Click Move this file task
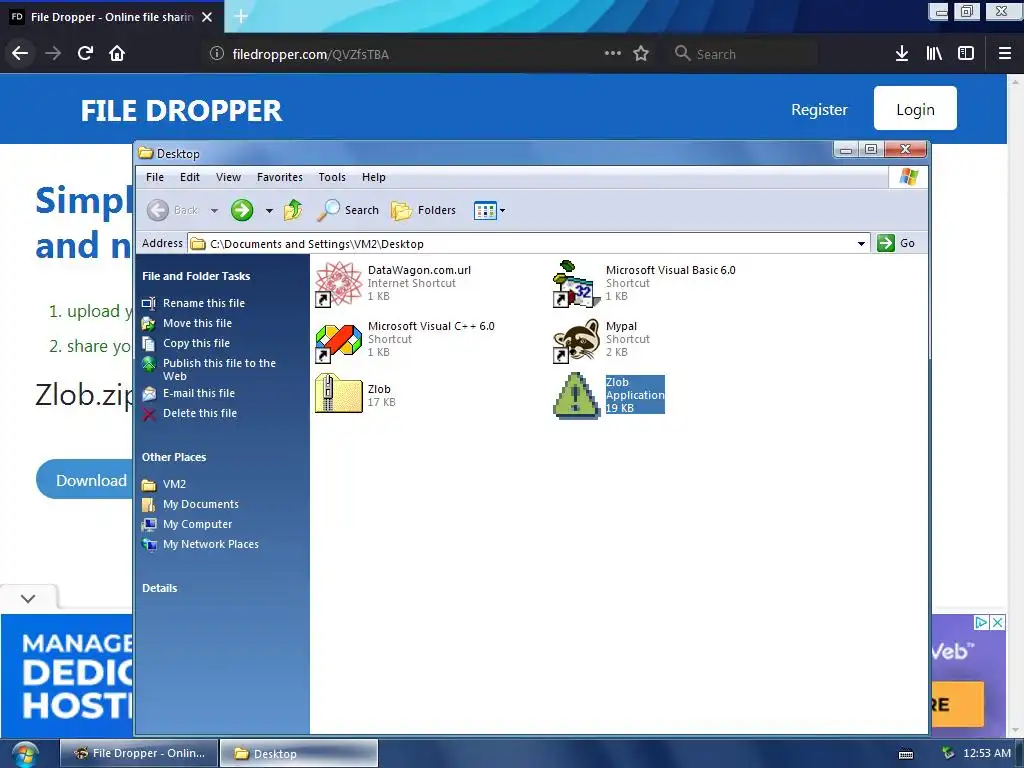1024x768 pixels. click(x=197, y=323)
